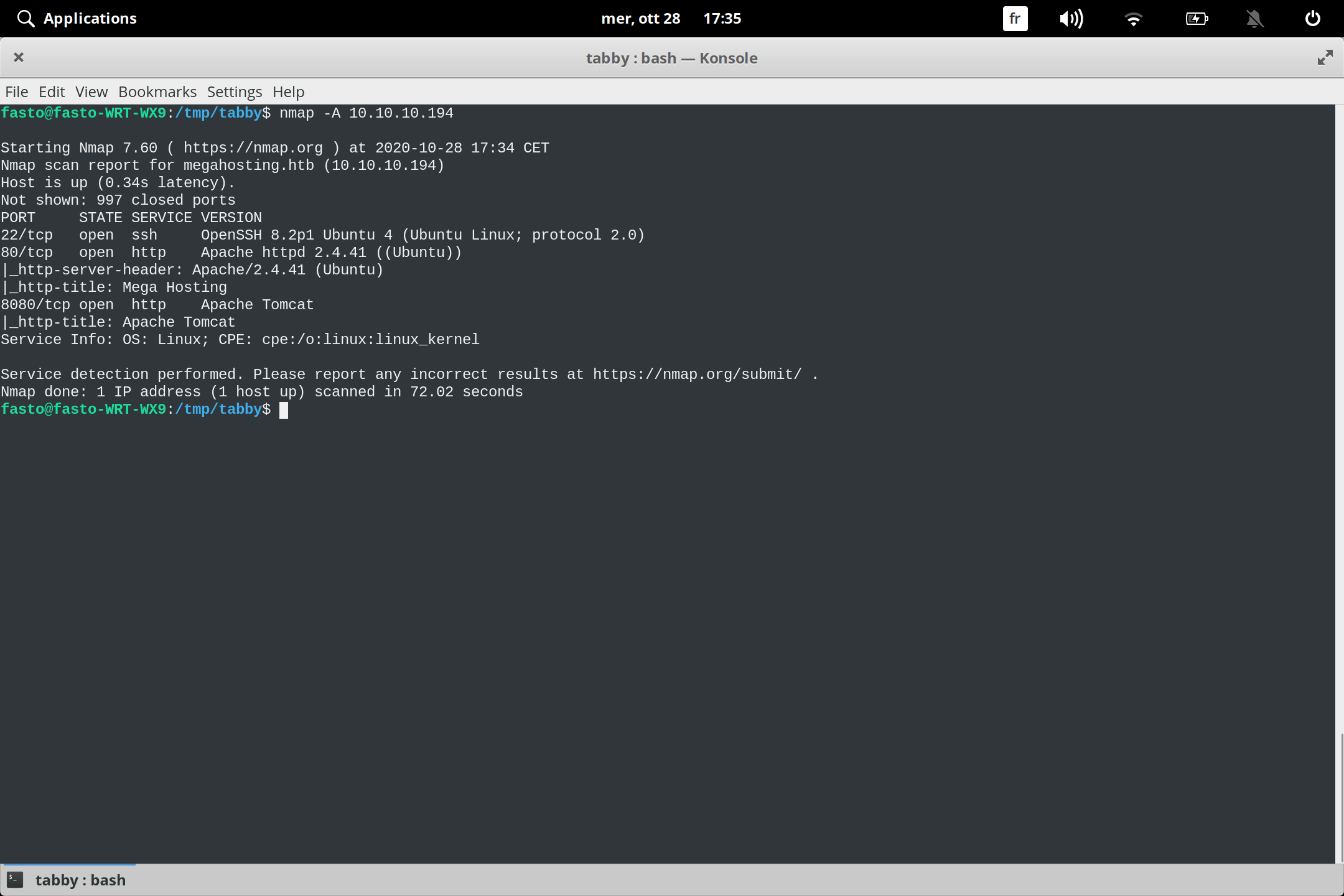Open the File menu
The image size is (1344, 896).
(16, 91)
